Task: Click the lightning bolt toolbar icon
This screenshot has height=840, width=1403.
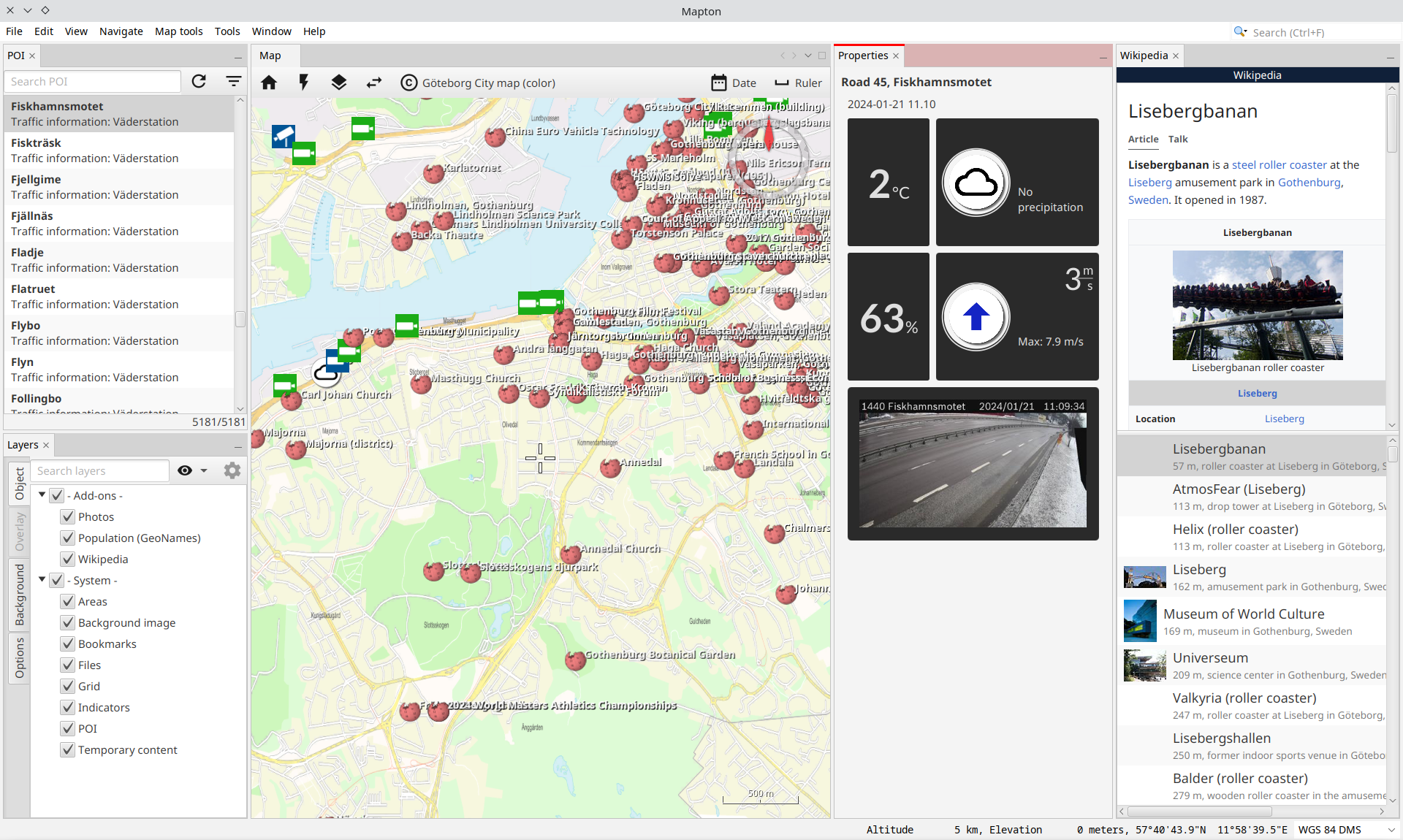Action: (304, 83)
